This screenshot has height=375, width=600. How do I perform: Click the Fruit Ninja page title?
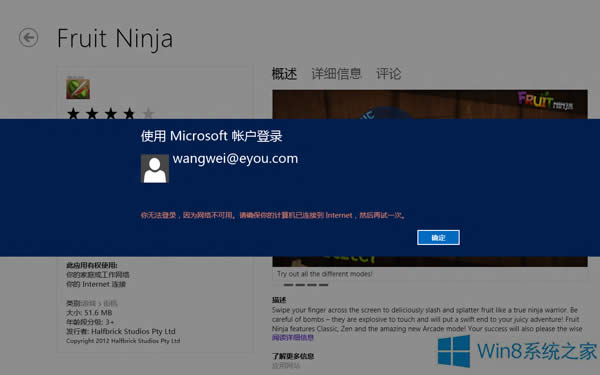[x=115, y=39]
